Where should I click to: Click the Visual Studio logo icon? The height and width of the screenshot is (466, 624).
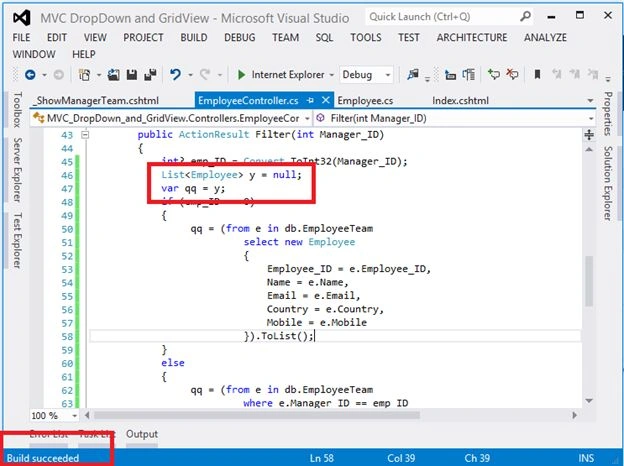tap(21, 18)
